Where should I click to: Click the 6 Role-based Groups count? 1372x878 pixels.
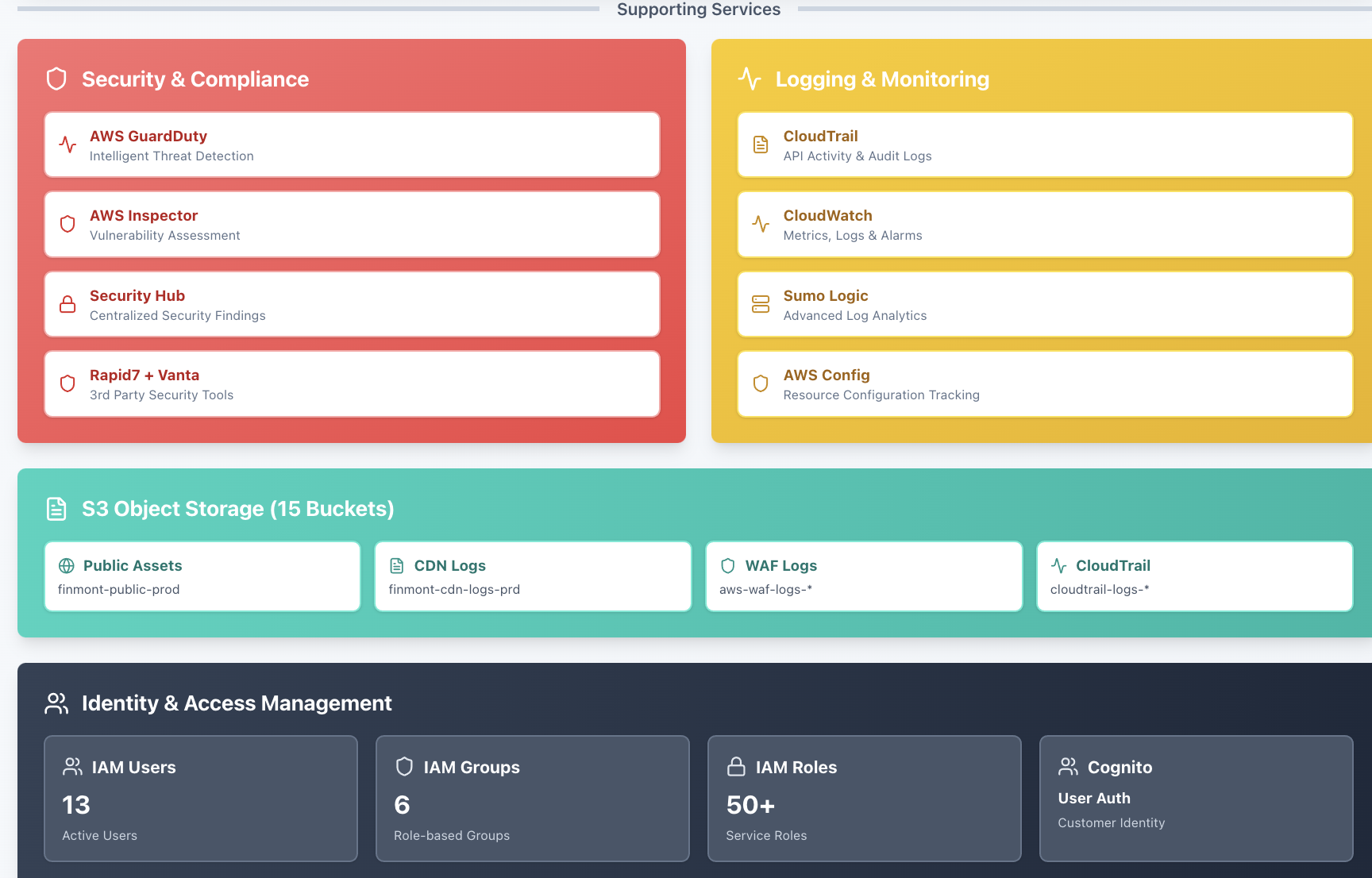(402, 805)
